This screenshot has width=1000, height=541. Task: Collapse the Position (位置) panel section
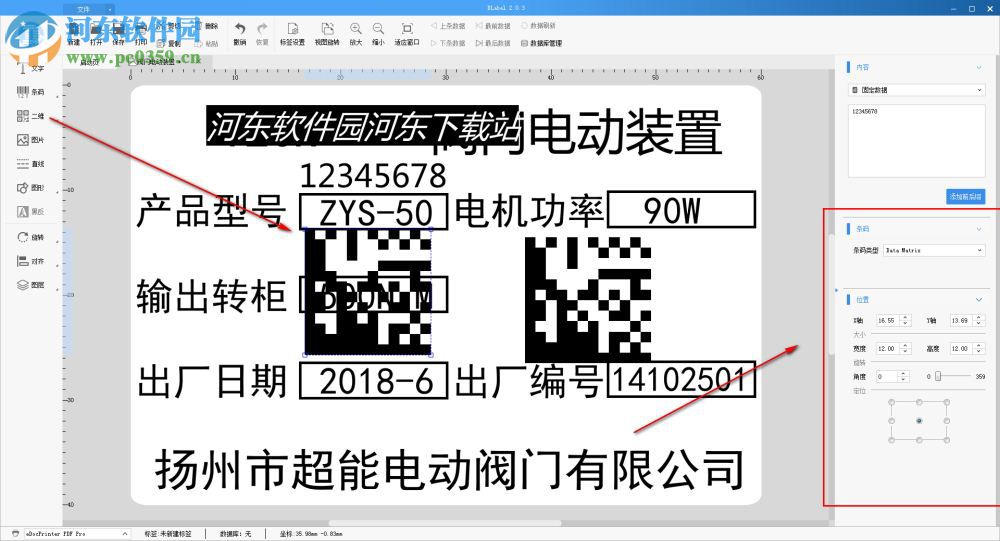point(979,299)
